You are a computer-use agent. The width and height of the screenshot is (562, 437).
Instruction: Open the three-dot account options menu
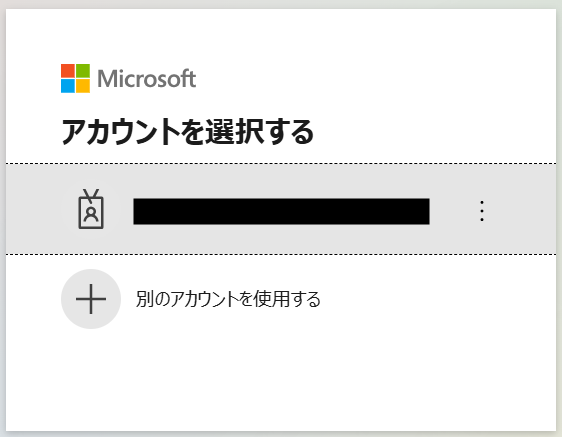tap(482, 211)
